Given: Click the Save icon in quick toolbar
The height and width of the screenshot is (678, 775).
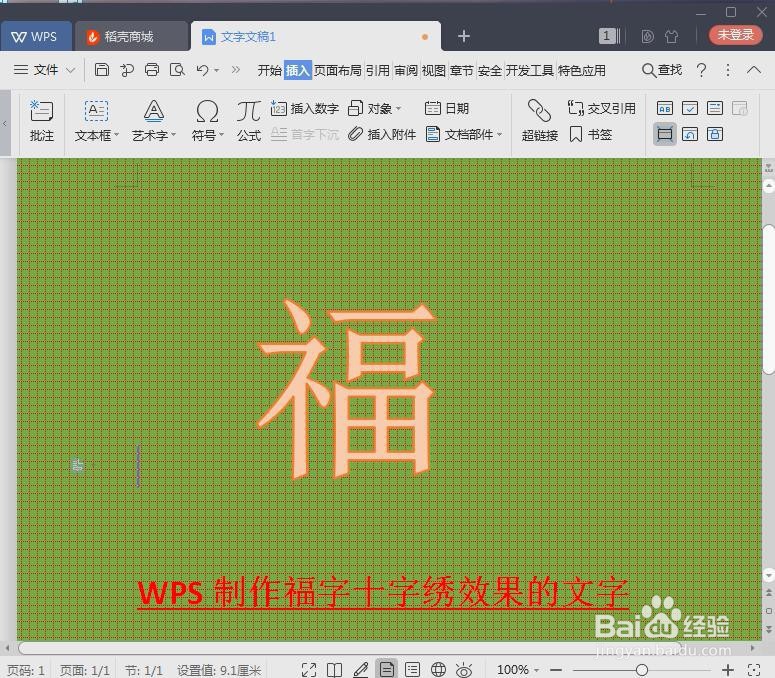Looking at the screenshot, I should 101,70.
